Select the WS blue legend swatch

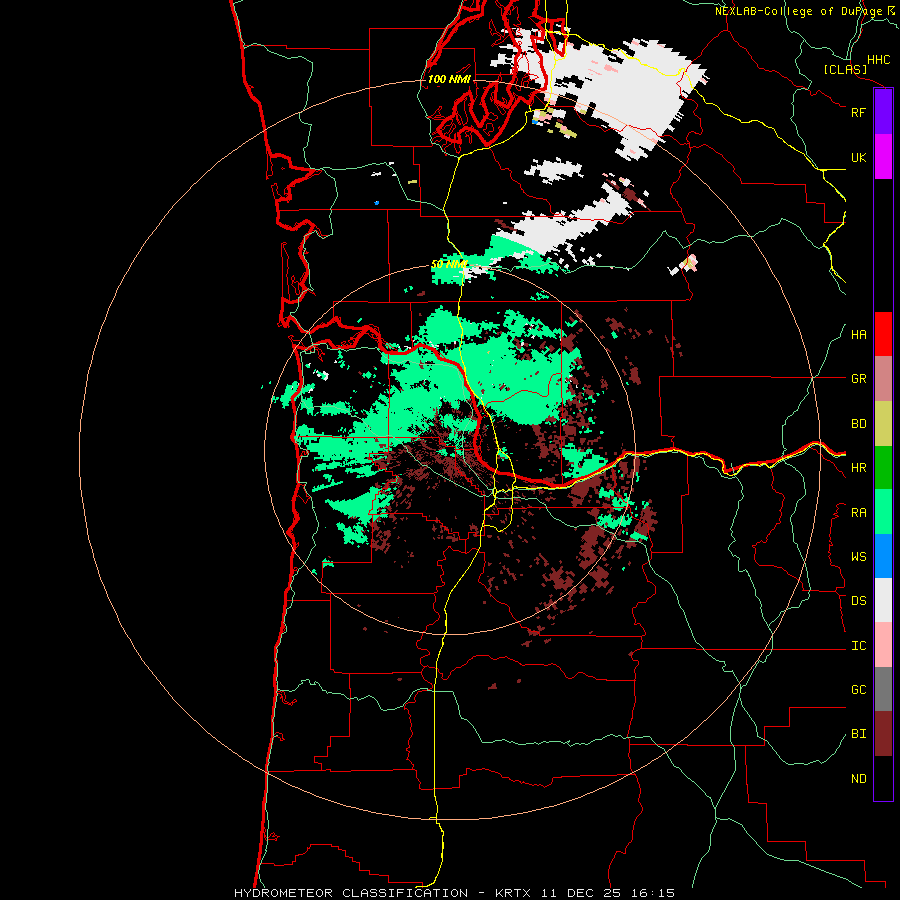pos(883,556)
